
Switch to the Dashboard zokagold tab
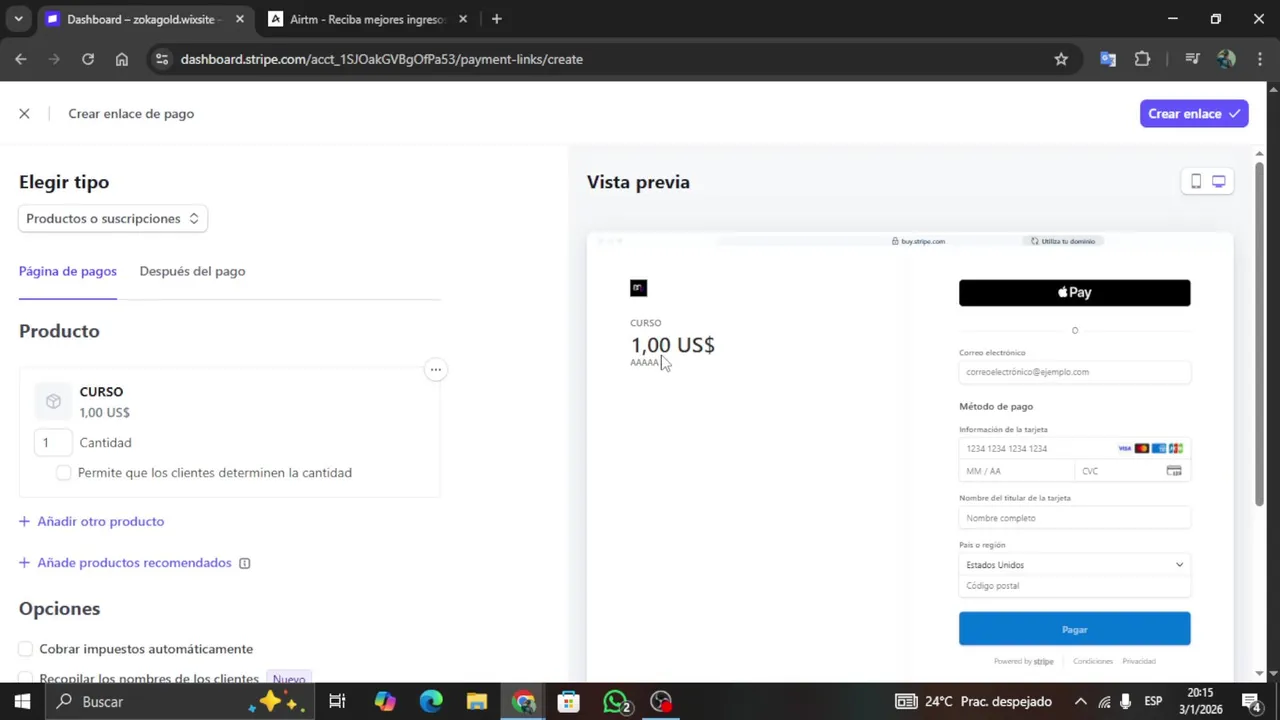[145, 19]
